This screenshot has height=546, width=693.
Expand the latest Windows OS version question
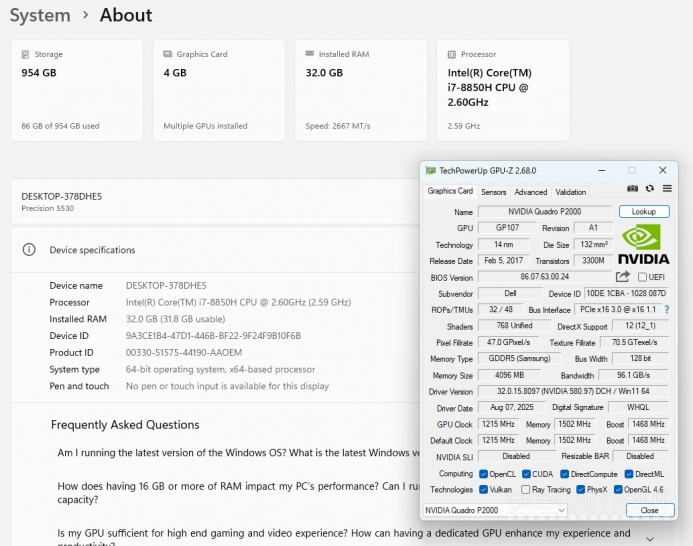tap(239, 453)
